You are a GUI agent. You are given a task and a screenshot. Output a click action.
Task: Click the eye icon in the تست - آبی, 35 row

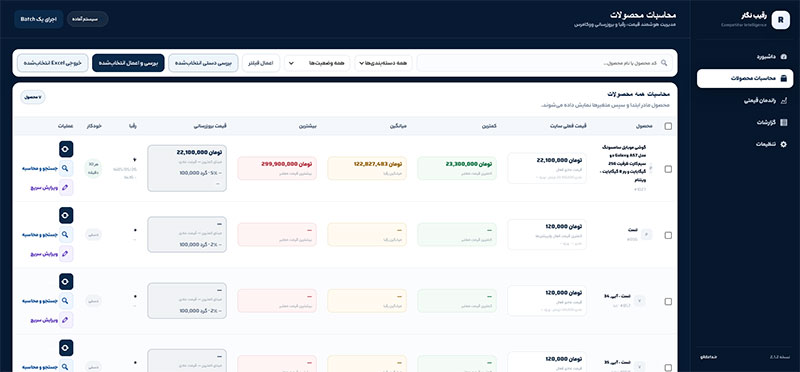[66, 348]
